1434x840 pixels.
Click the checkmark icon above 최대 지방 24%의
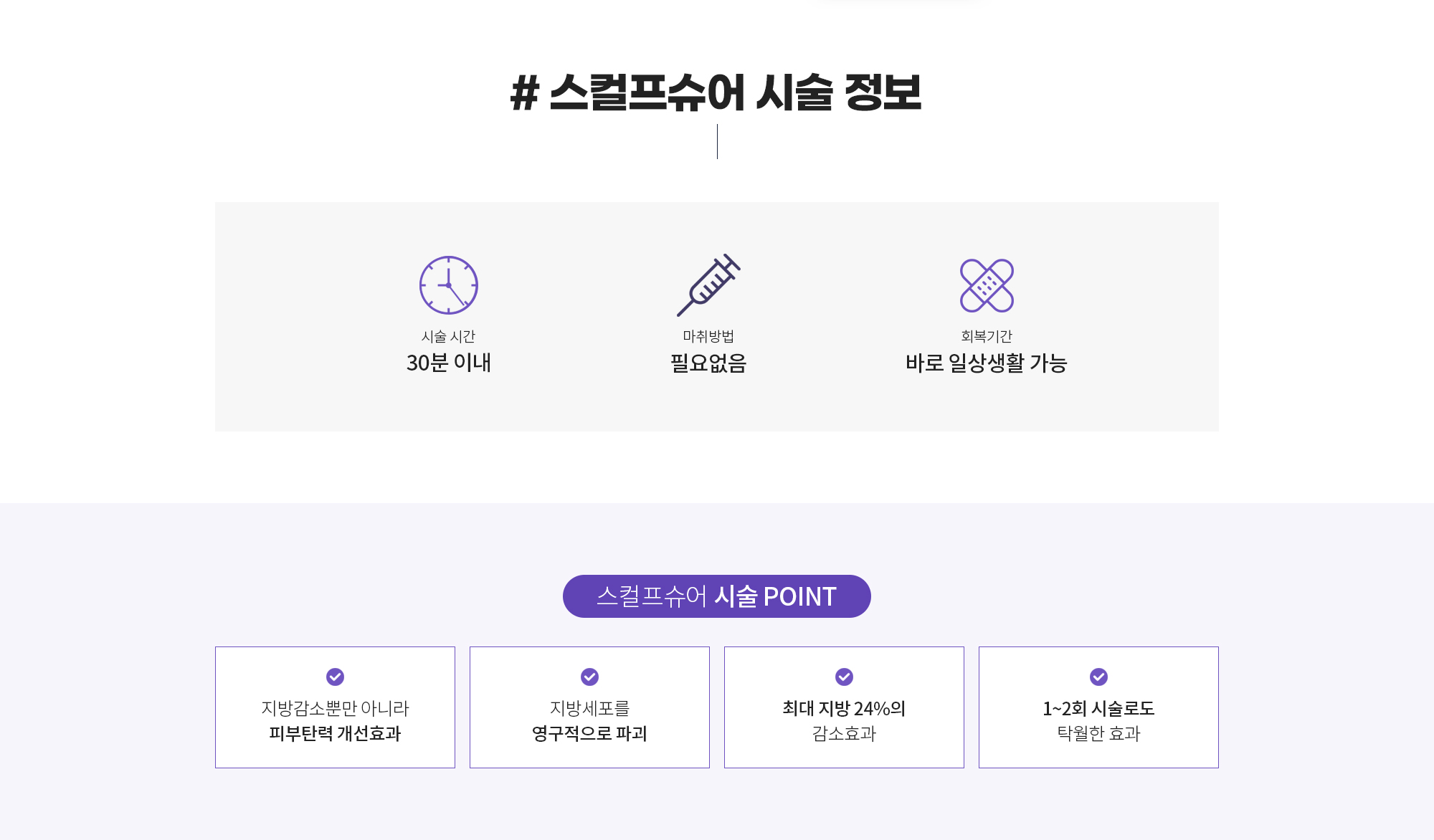click(x=844, y=677)
